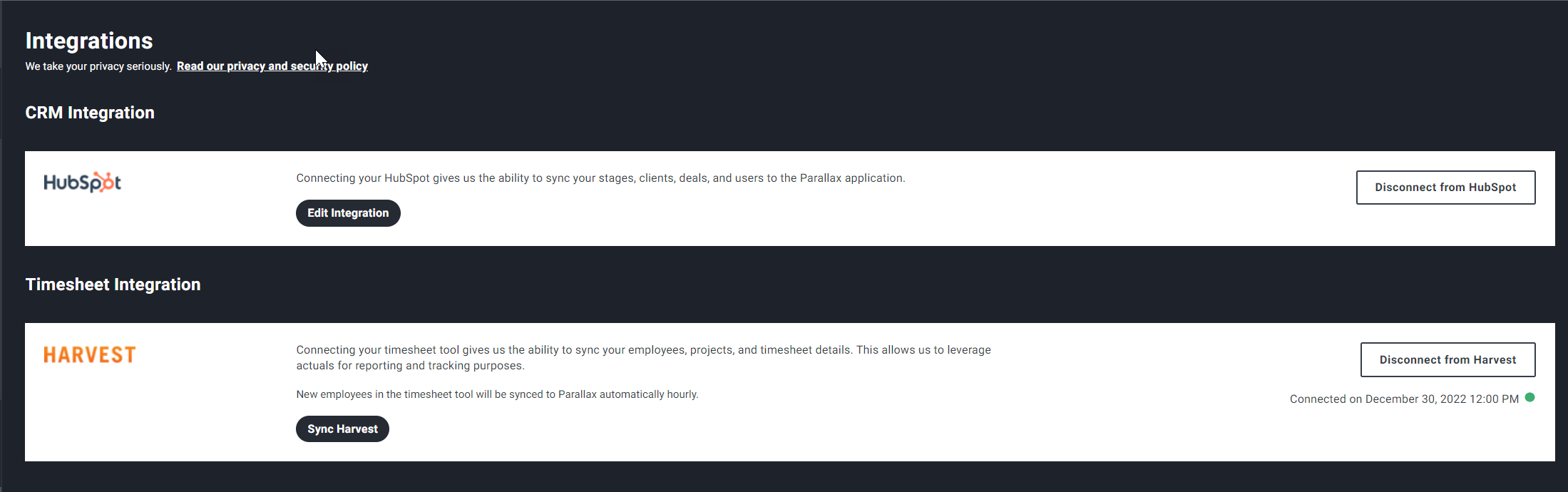Click the new employees hourly sync note

click(497, 394)
